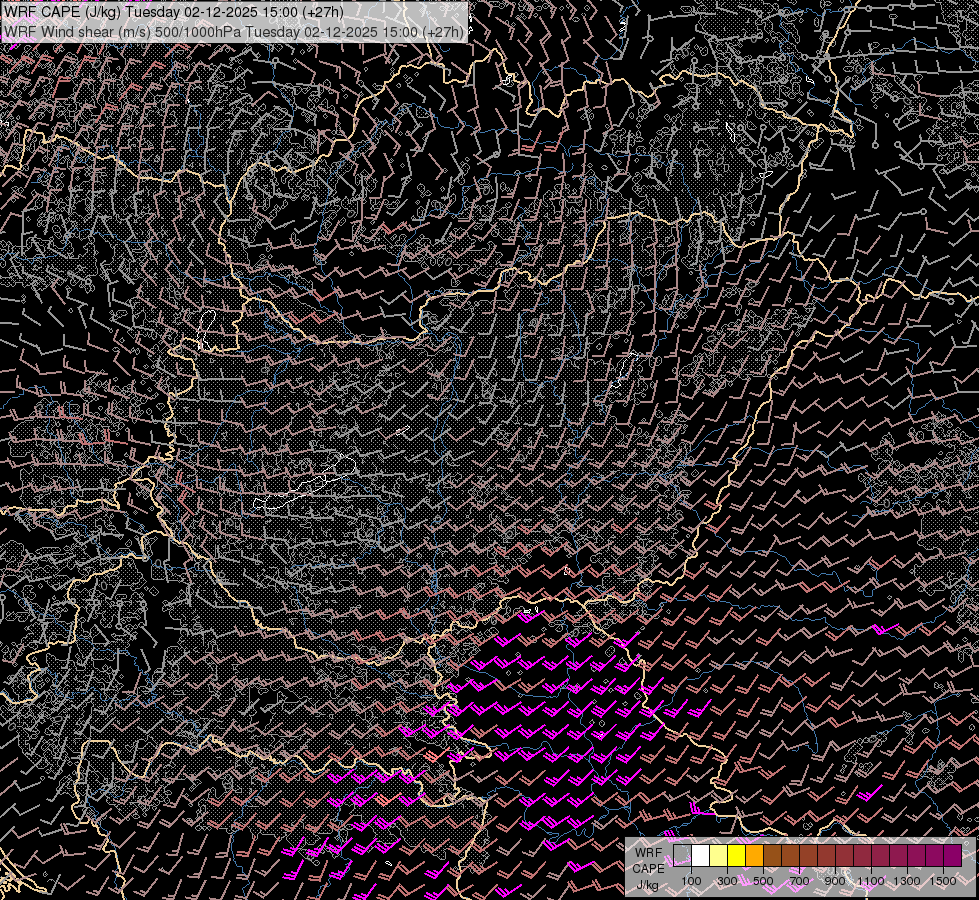Click the 100 legend label
This screenshot has height=900, width=979.
(x=691, y=881)
